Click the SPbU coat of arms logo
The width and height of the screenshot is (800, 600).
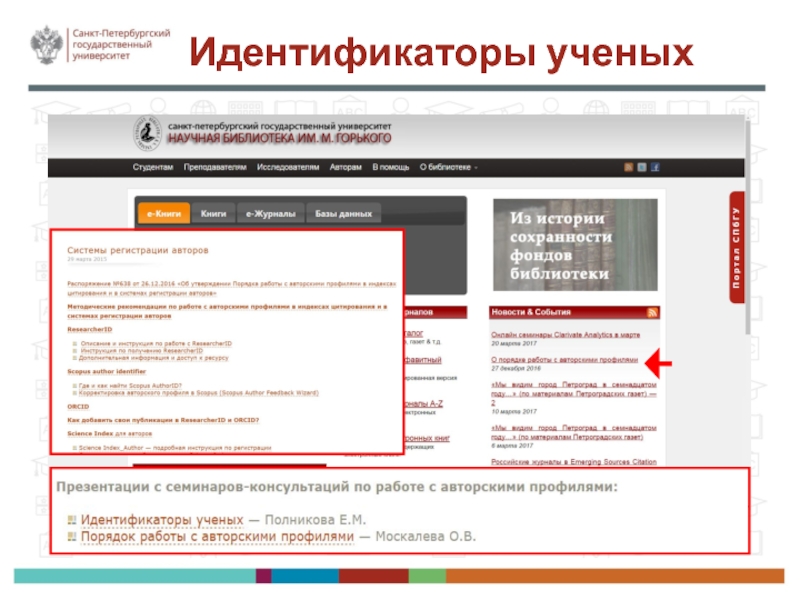point(46,45)
